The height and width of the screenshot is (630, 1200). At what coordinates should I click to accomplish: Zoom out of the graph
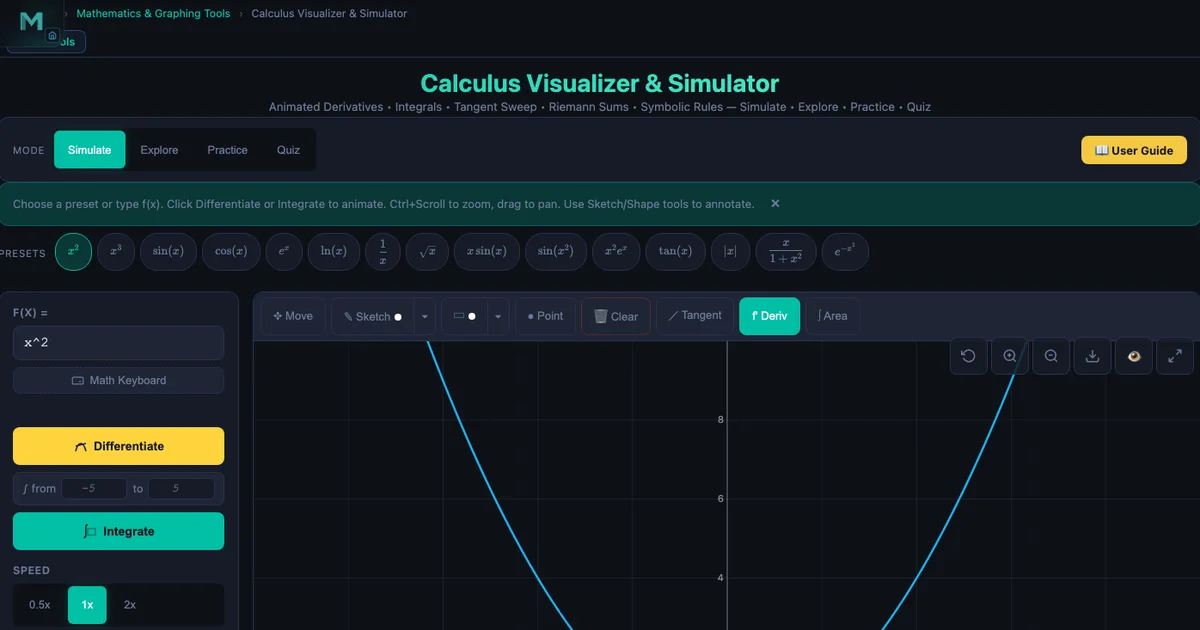click(1051, 356)
